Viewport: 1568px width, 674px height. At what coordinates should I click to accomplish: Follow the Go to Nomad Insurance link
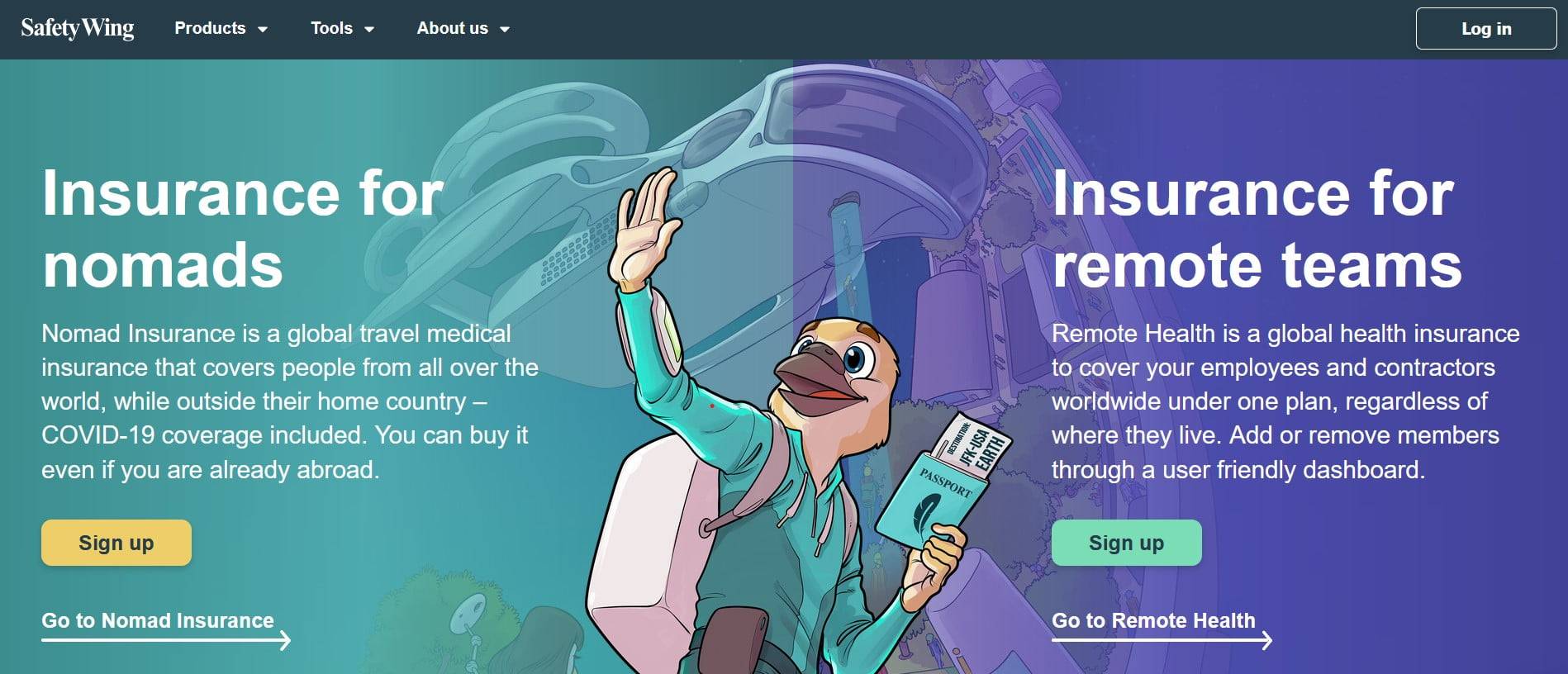158,620
